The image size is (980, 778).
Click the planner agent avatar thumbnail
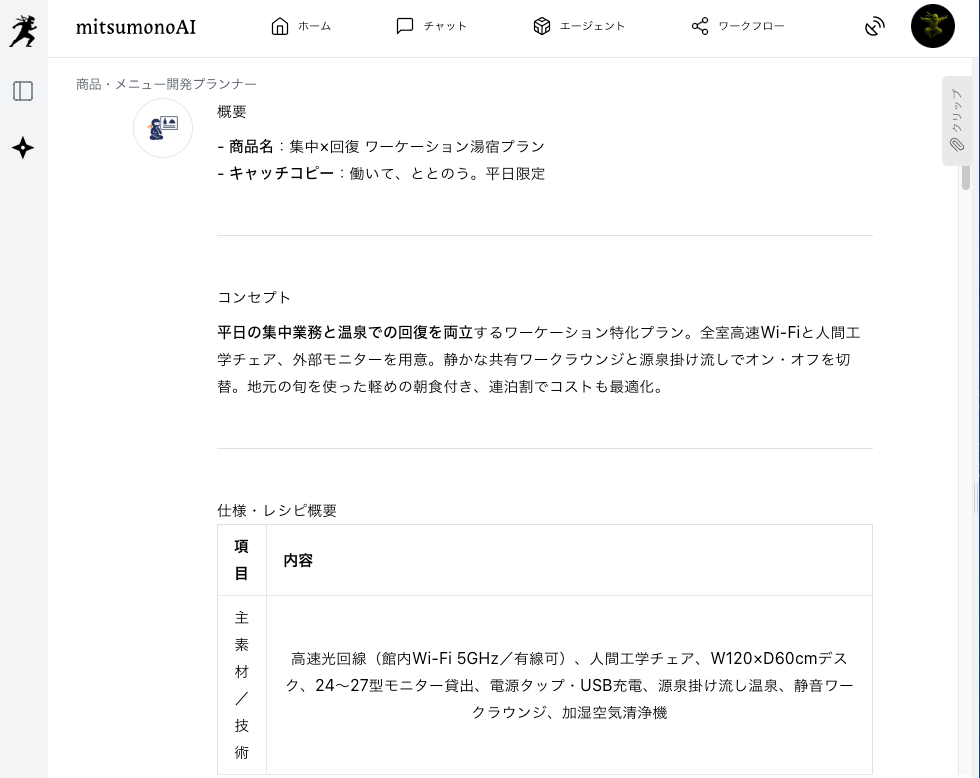[x=163, y=128]
